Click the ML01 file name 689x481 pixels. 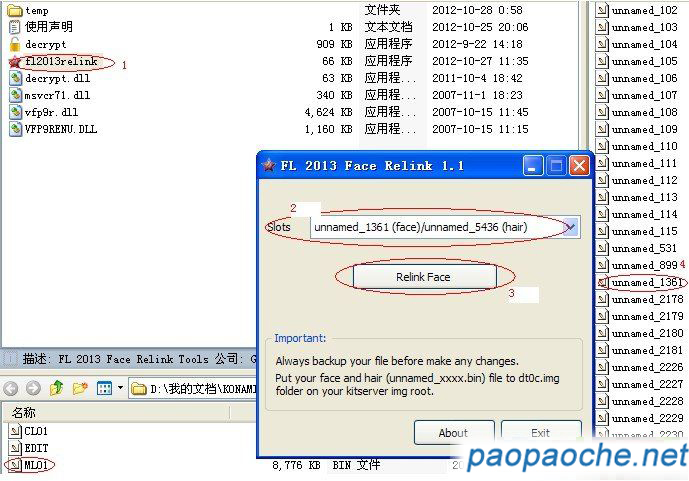(x=36, y=465)
